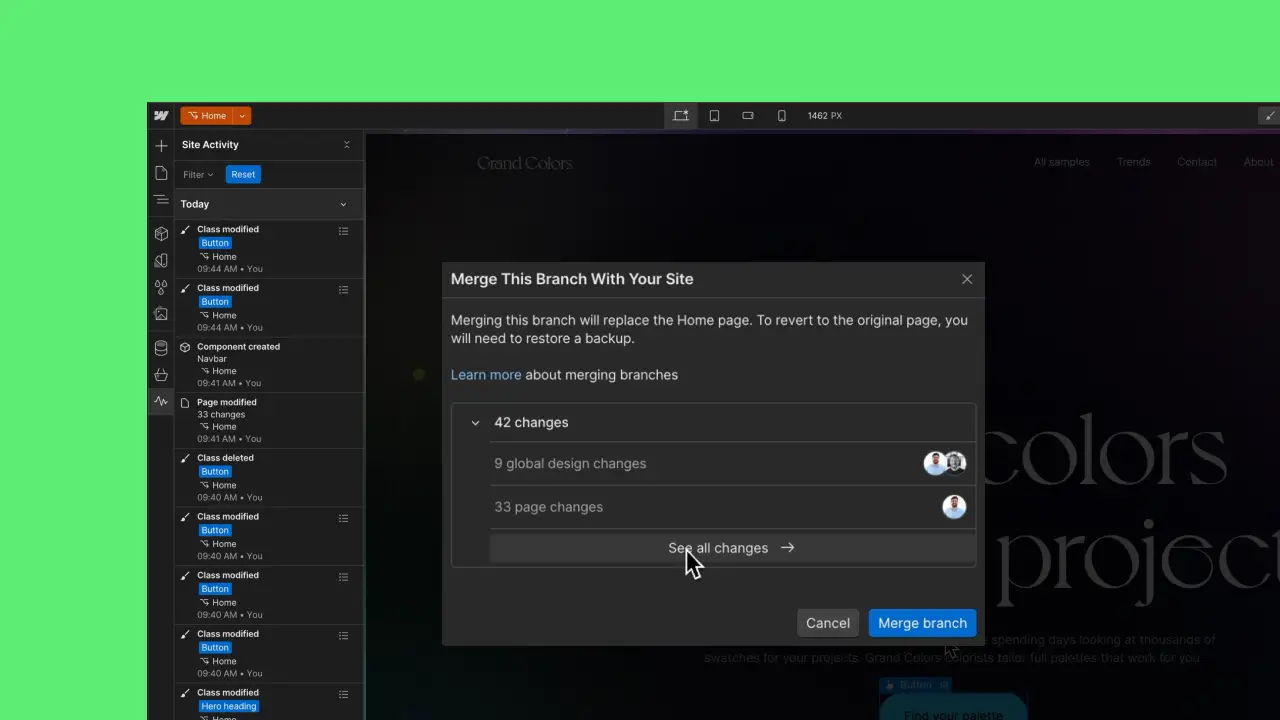Open the Filter dropdown in Site Activity
The height and width of the screenshot is (720, 1280).
tap(197, 174)
